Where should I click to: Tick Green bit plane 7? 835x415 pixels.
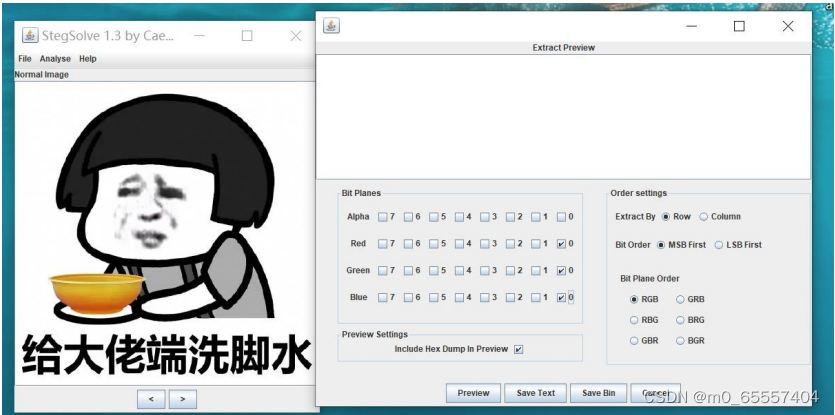point(382,271)
